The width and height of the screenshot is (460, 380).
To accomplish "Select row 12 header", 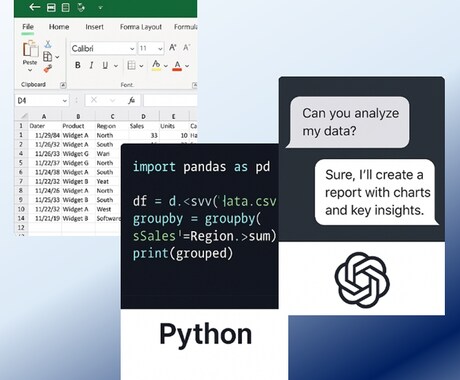I will coord(21,227).
